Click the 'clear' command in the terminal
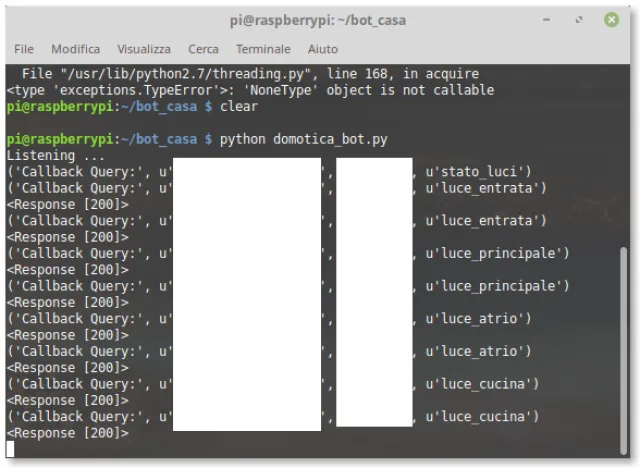This screenshot has height=468, width=640. tap(238, 106)
